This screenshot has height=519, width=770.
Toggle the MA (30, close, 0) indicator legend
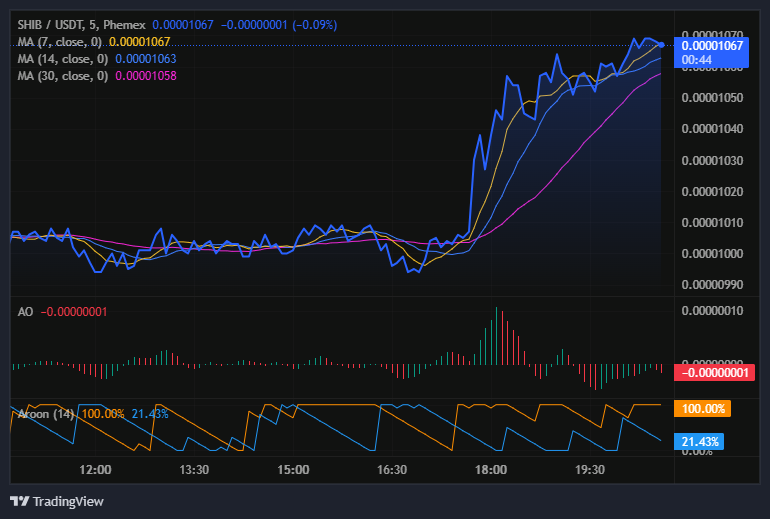64,76
